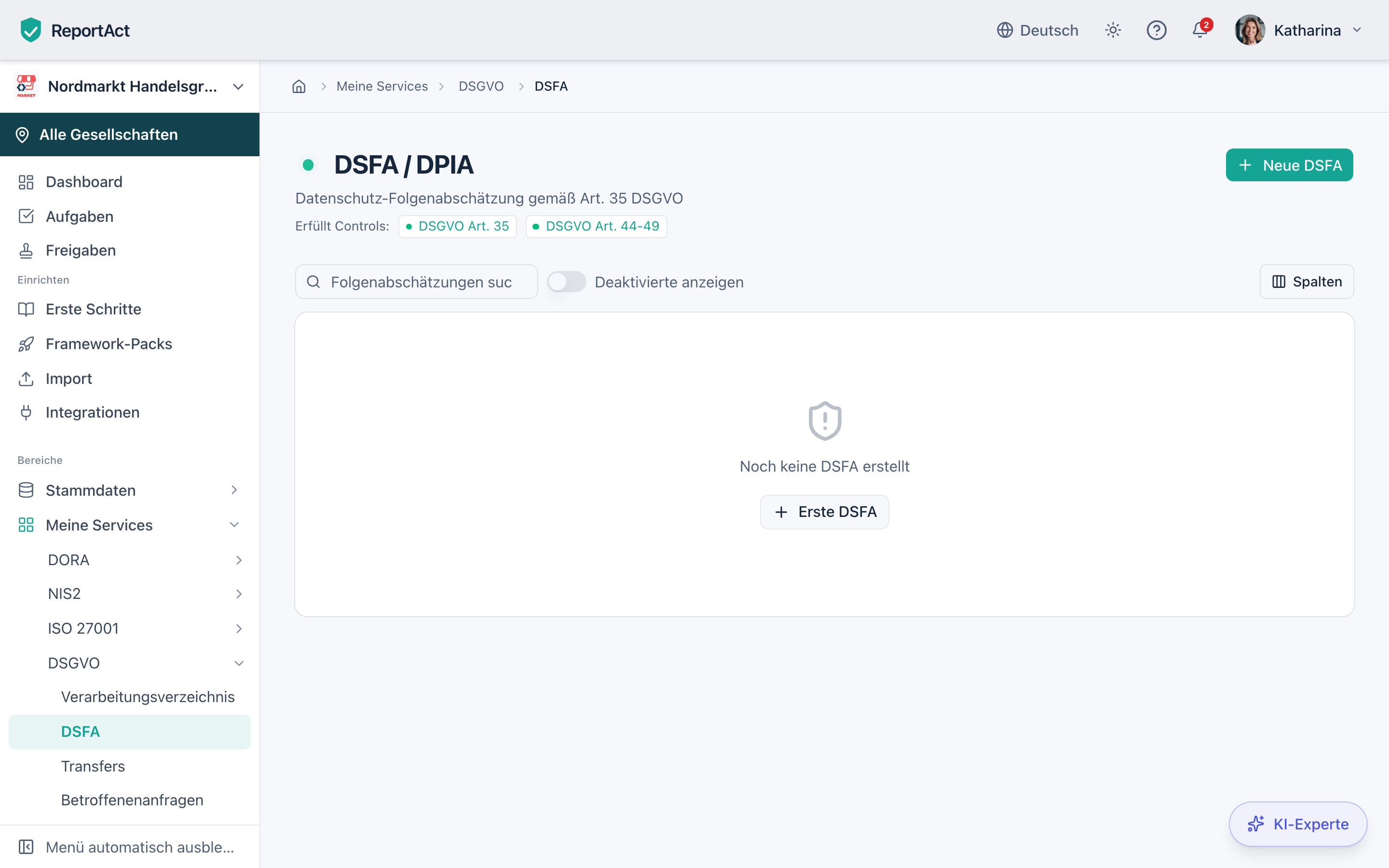
Task: Click the Import upload icon
Action: pyautogui.click(x=26, y=379)
